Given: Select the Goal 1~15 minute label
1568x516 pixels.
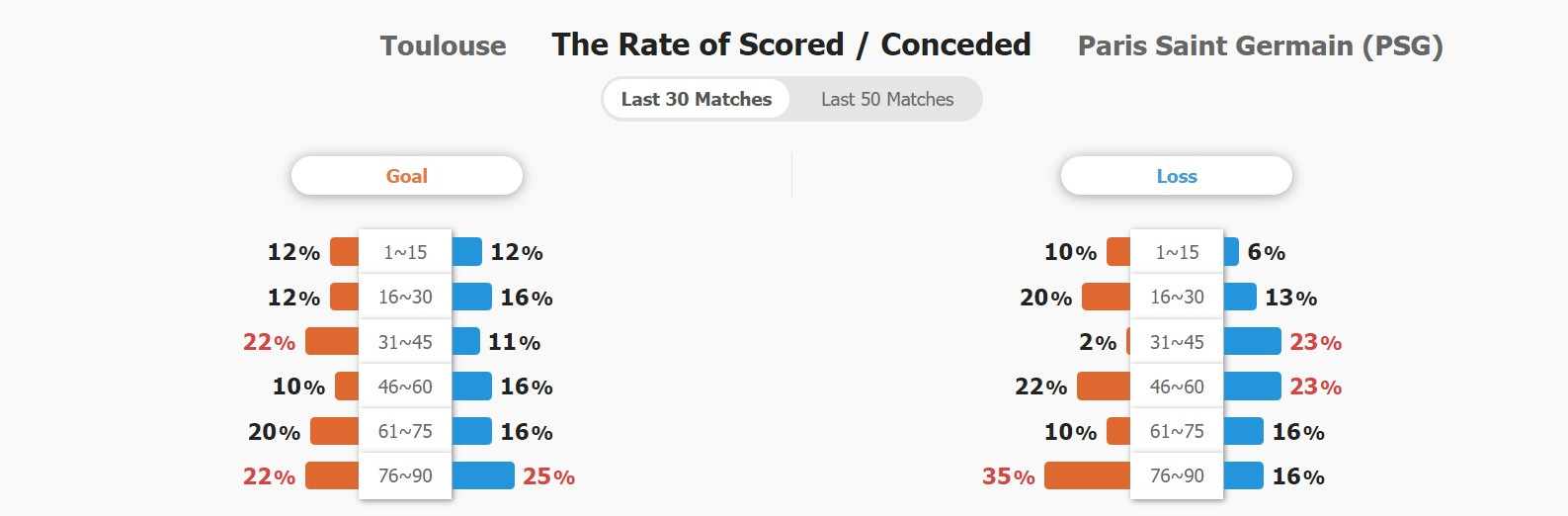Looking at the screenshot, I should (405, 252).
